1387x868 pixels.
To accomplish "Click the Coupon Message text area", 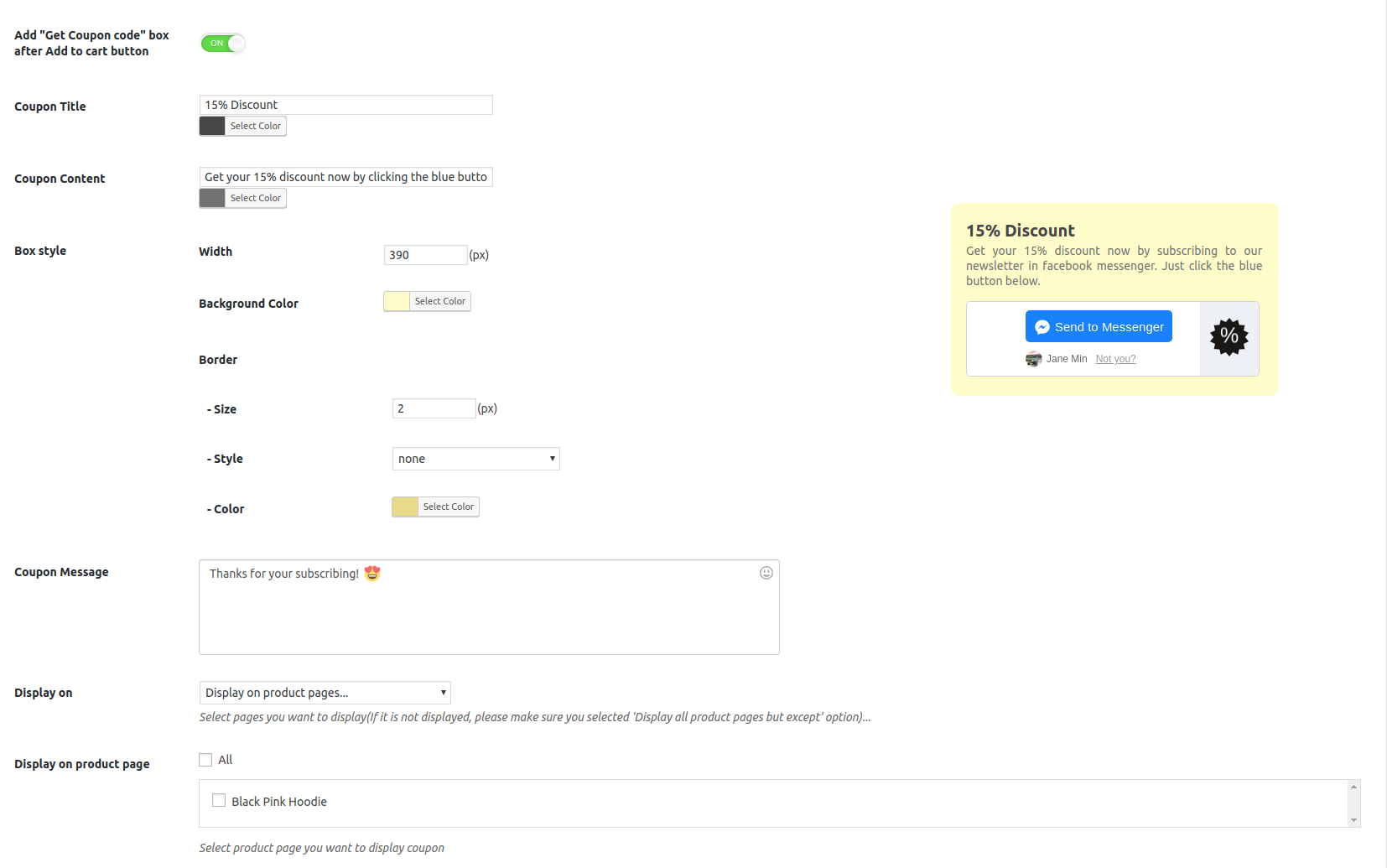I will [x=489, y=607].
